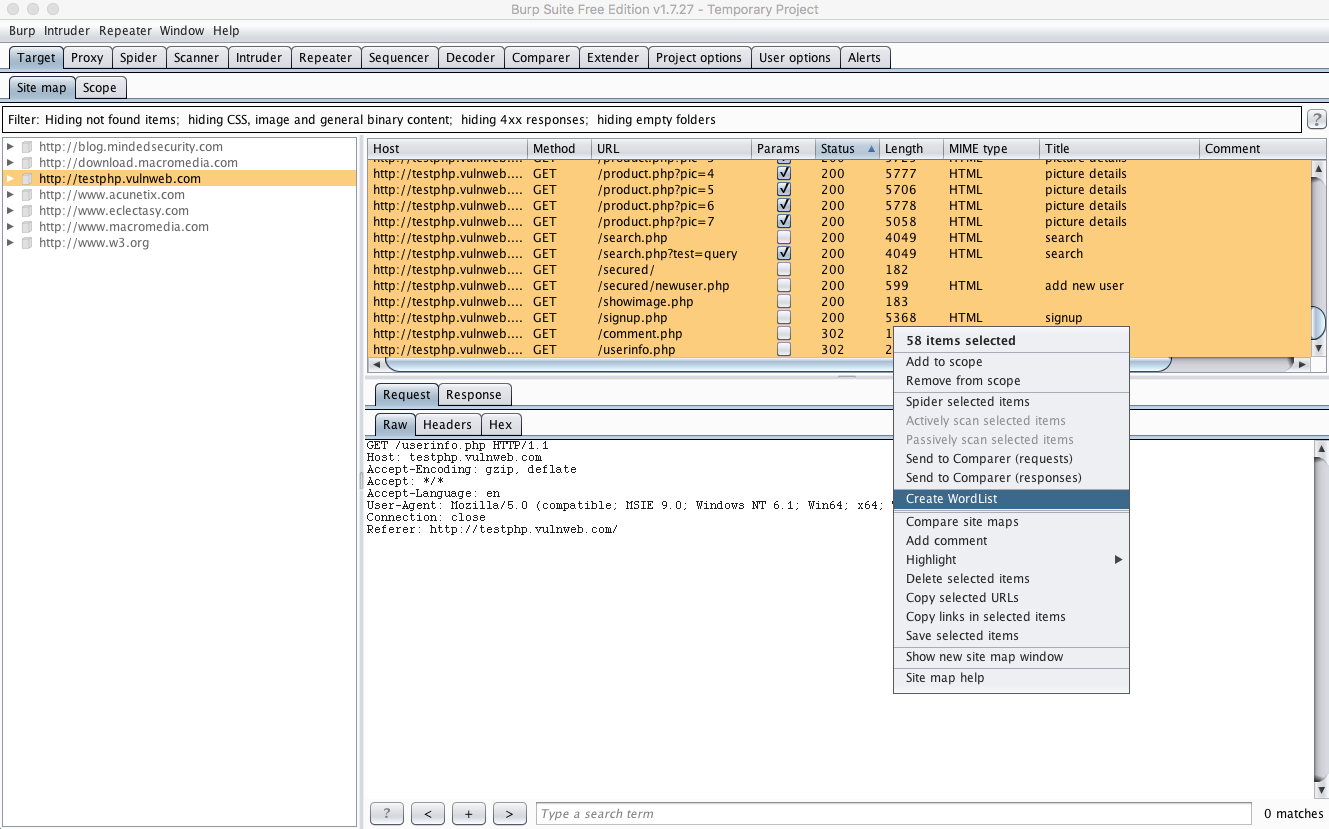This screenshot has height=829, width=1329.
Task: Choose Add to scope in context menu
Action: point(944,362)
